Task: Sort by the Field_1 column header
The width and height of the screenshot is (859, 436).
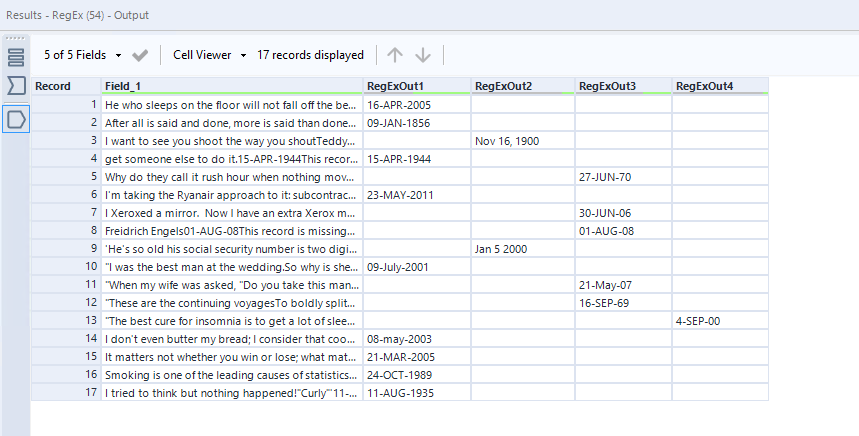Action: (231, 86)
